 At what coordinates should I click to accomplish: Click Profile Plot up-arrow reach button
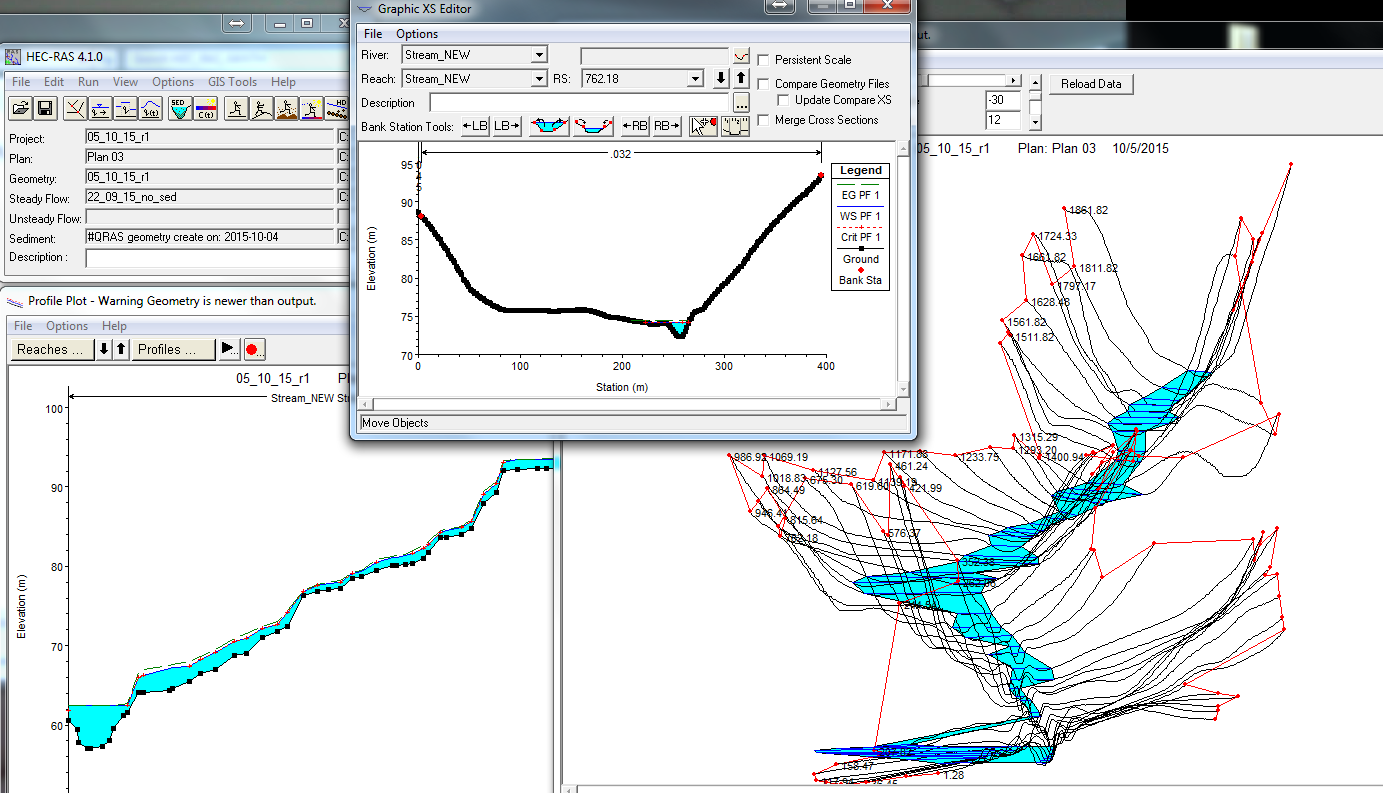coord(121,349)
